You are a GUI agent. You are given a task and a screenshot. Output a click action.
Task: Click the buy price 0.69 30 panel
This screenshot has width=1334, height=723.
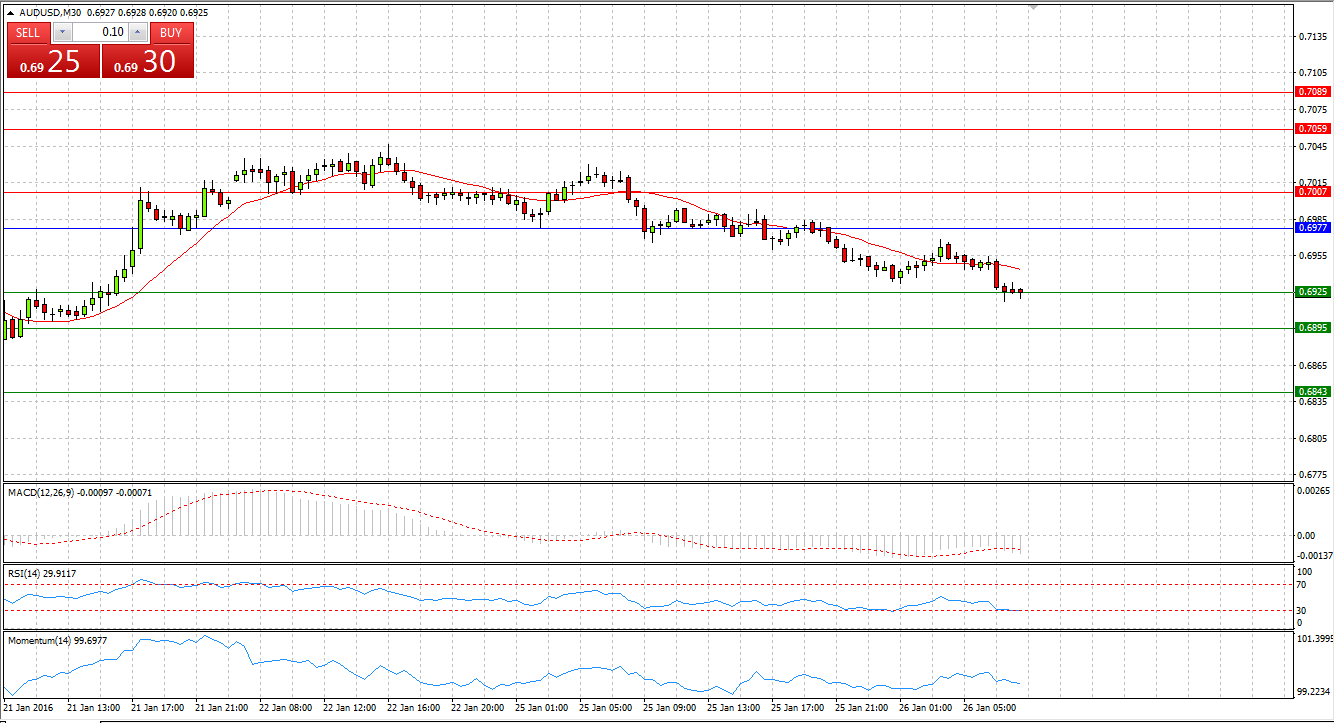(148, 61)
